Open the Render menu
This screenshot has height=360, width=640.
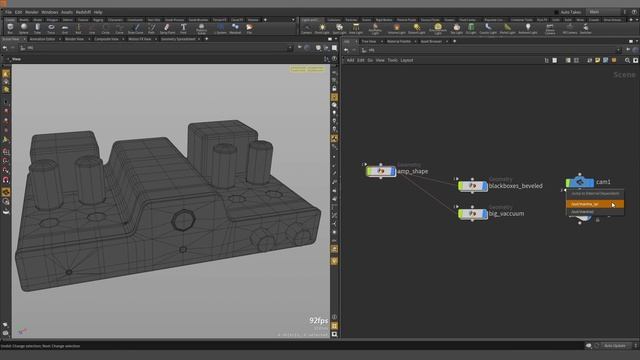point(32,12)
